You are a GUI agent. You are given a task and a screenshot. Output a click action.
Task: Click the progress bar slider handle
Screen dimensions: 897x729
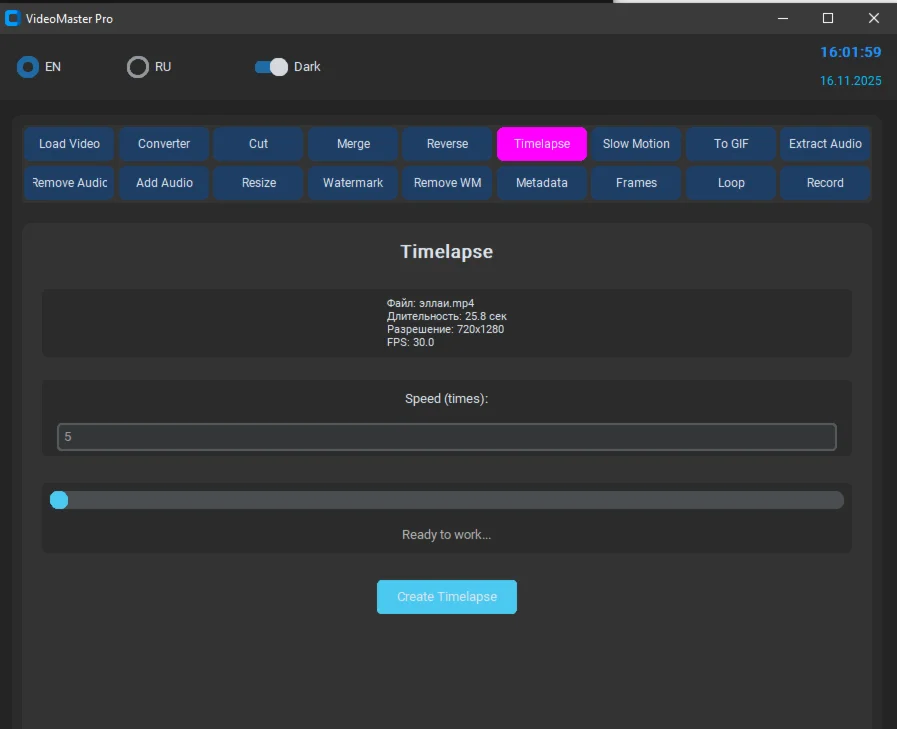point(59,500)
